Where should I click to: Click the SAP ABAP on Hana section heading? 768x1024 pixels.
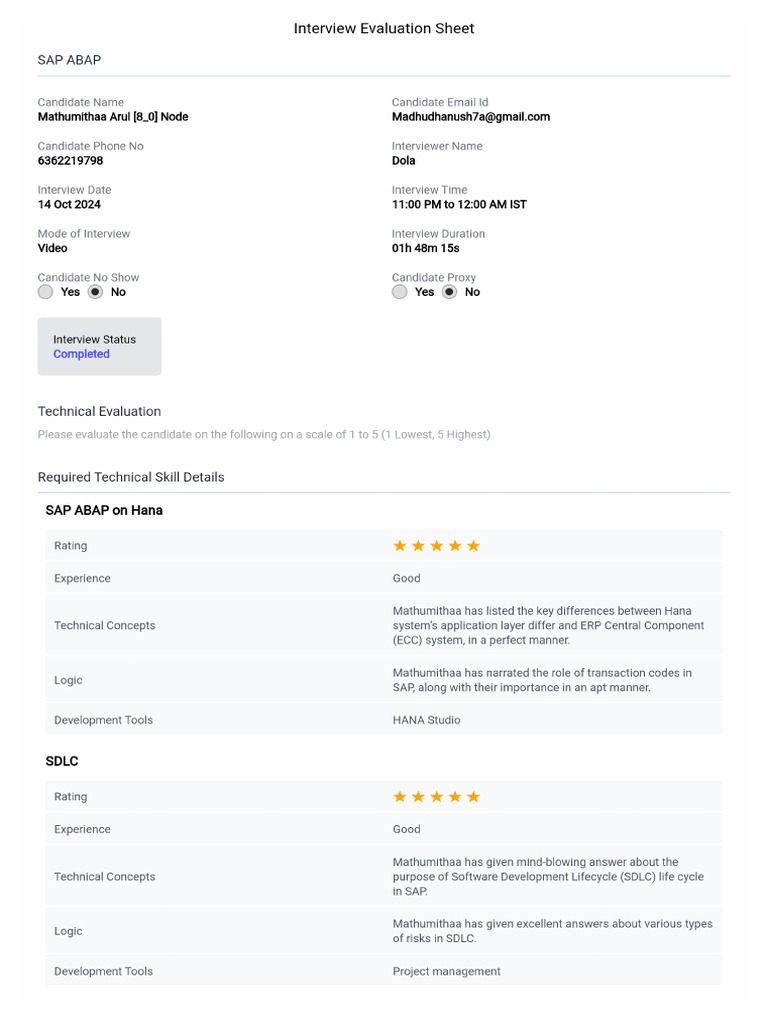point(104,510)
